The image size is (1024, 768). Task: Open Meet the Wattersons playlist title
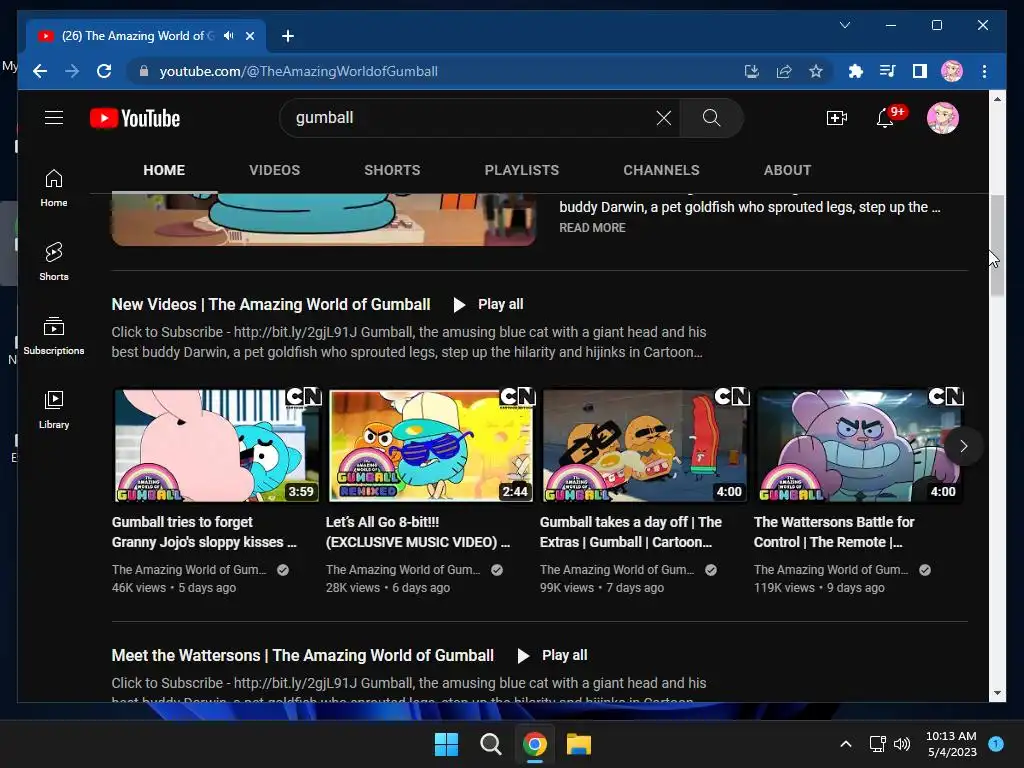pos(302,656)
